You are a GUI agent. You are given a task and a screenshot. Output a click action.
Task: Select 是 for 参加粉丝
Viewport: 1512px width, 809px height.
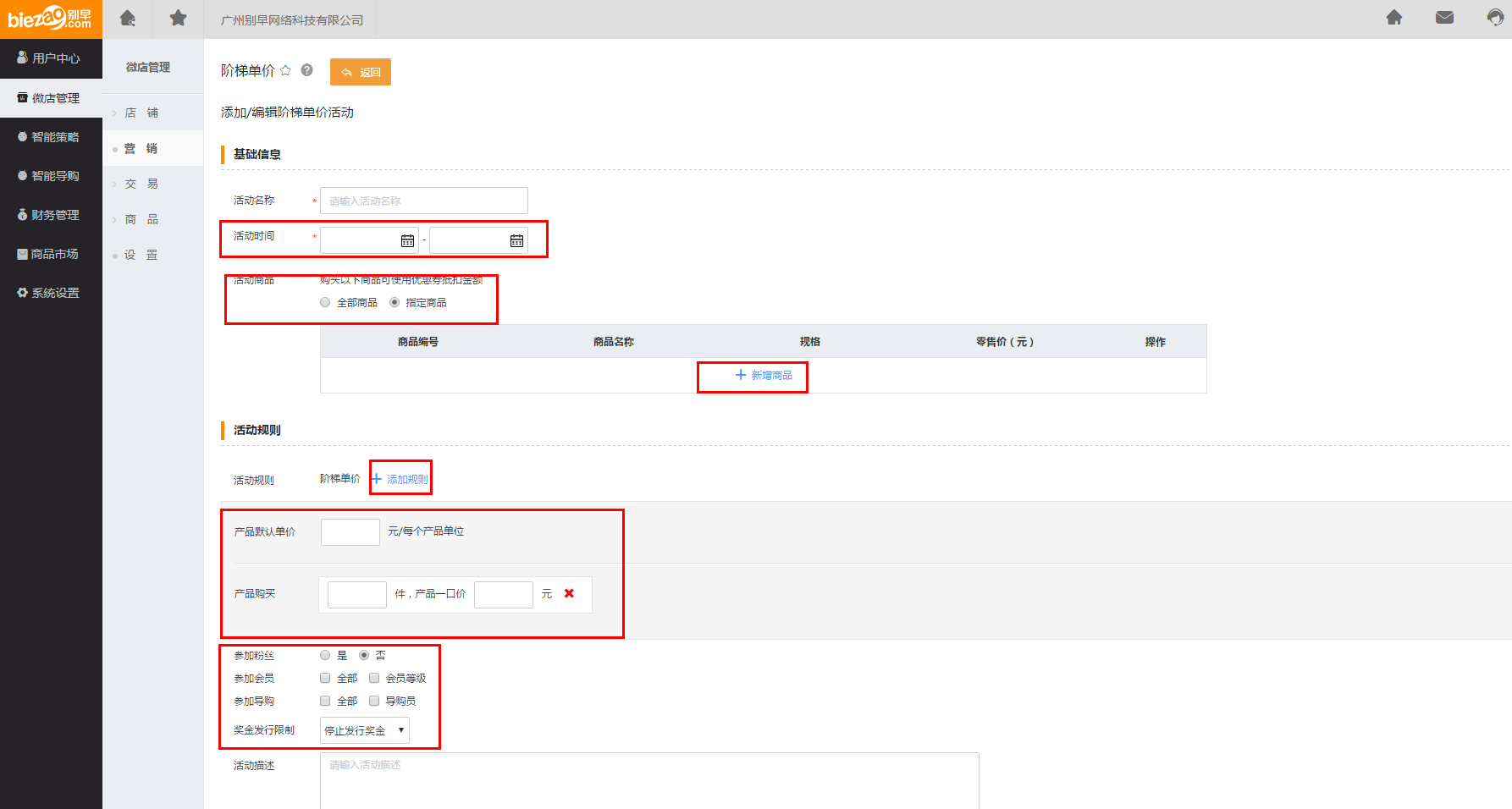[x=325, y=655]
